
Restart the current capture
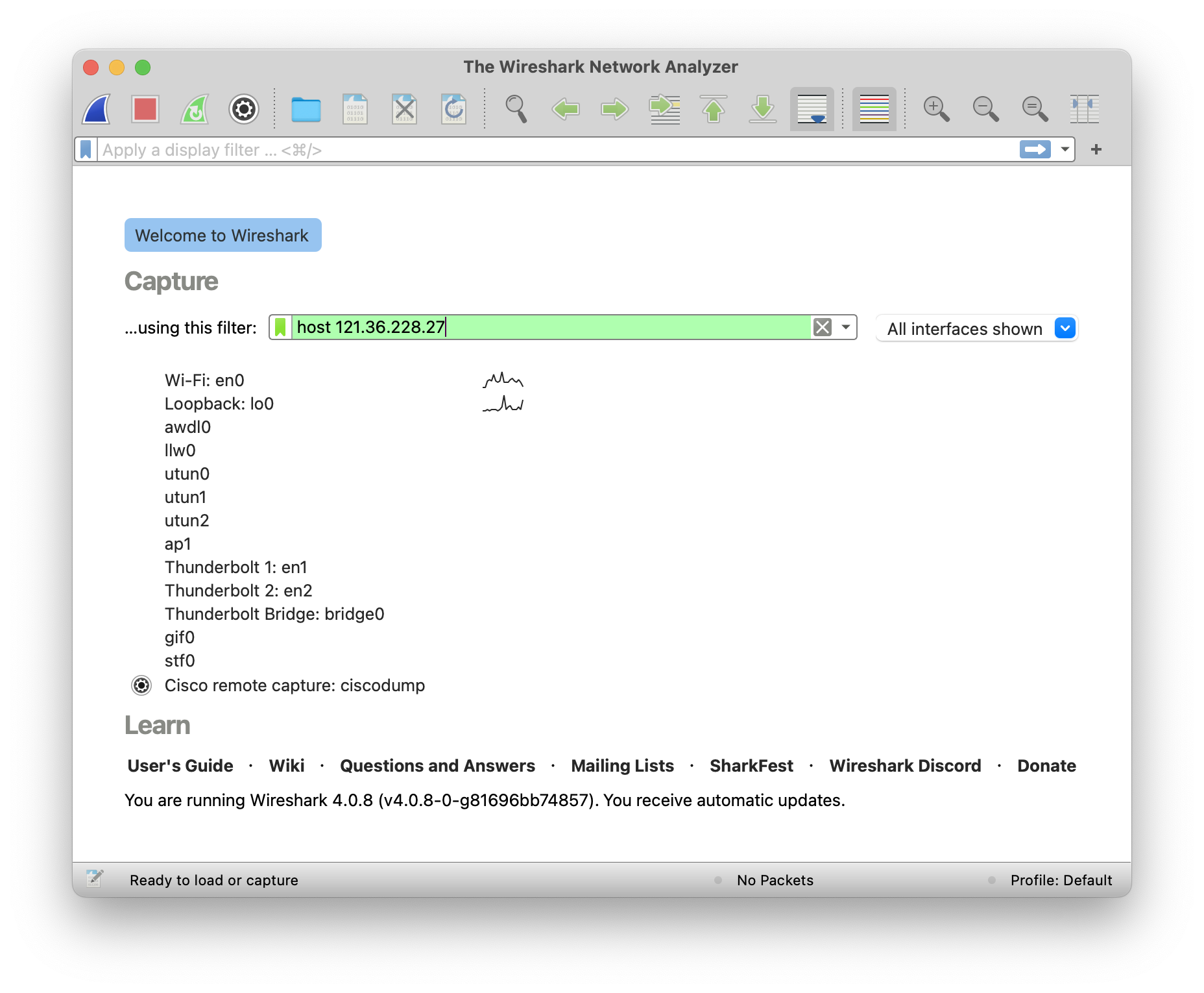click(x=195, y=109)
